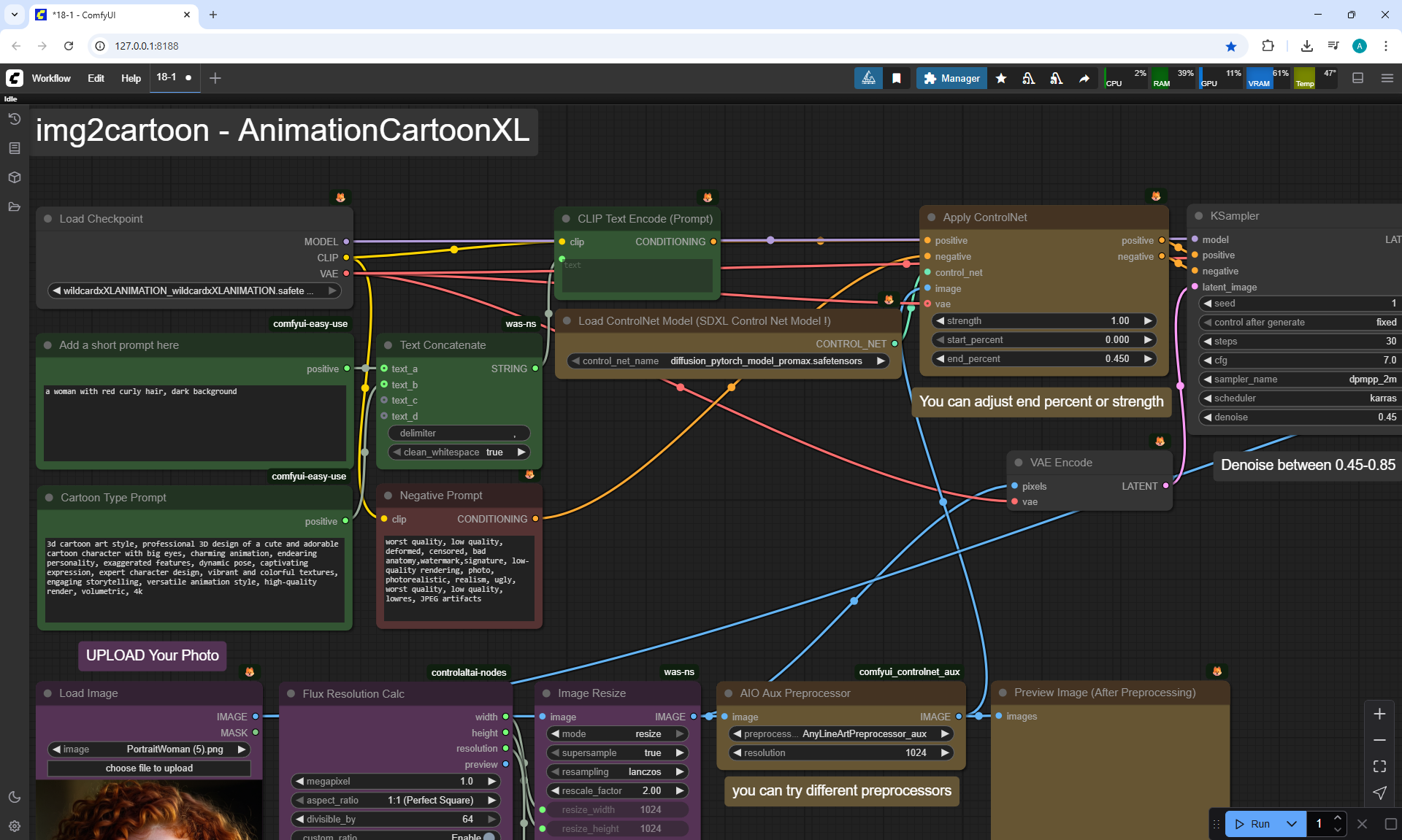Toggle dark theme moon icon
Viewport: 1402px width, 840px height.
click(14, 797)
